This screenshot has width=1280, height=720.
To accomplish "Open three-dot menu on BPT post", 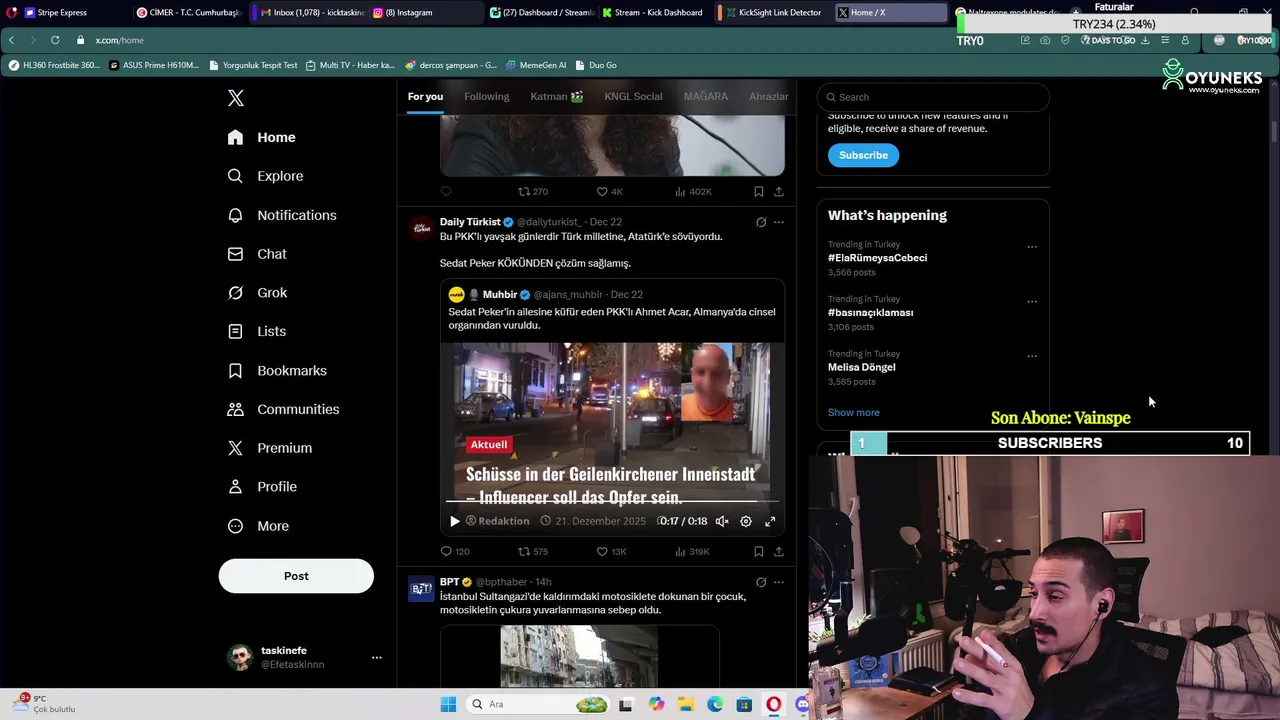I will 779,582.
